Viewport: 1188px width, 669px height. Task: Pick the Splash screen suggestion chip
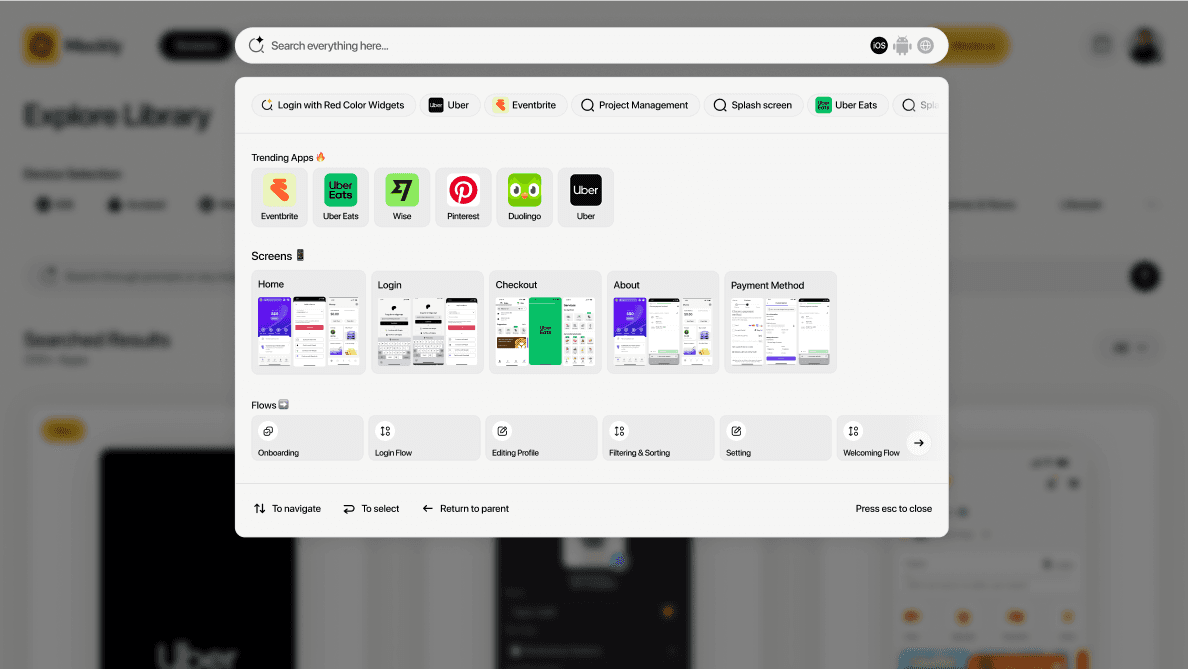(754, 105)
